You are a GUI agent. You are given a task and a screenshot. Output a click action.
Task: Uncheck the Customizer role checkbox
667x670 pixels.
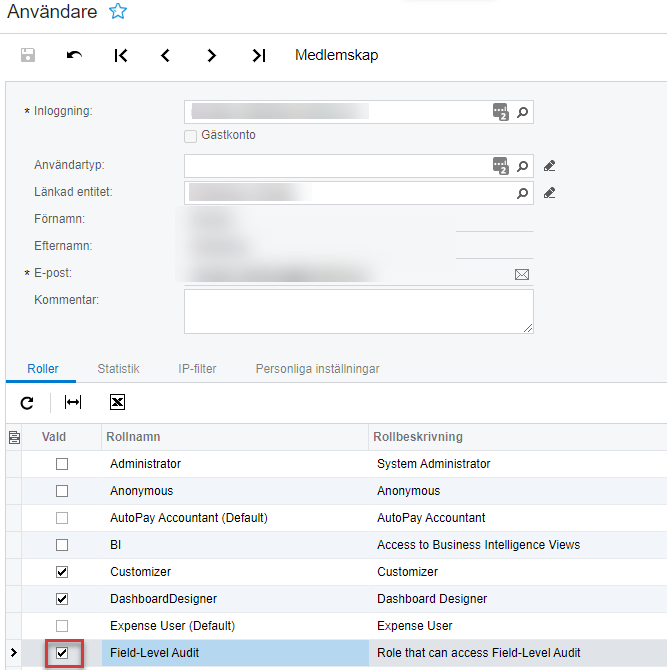click(62, 572)
